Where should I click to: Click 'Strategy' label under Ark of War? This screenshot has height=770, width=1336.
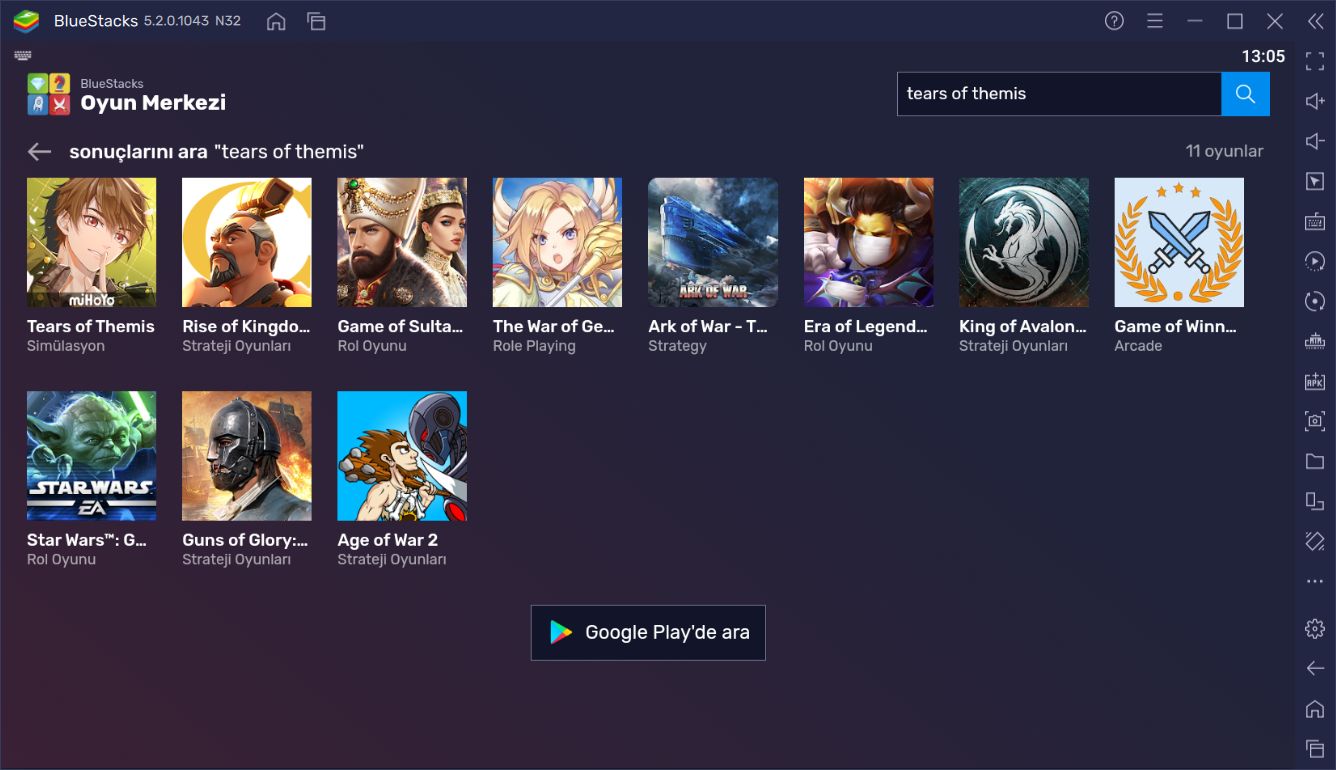tap(677, 346)
